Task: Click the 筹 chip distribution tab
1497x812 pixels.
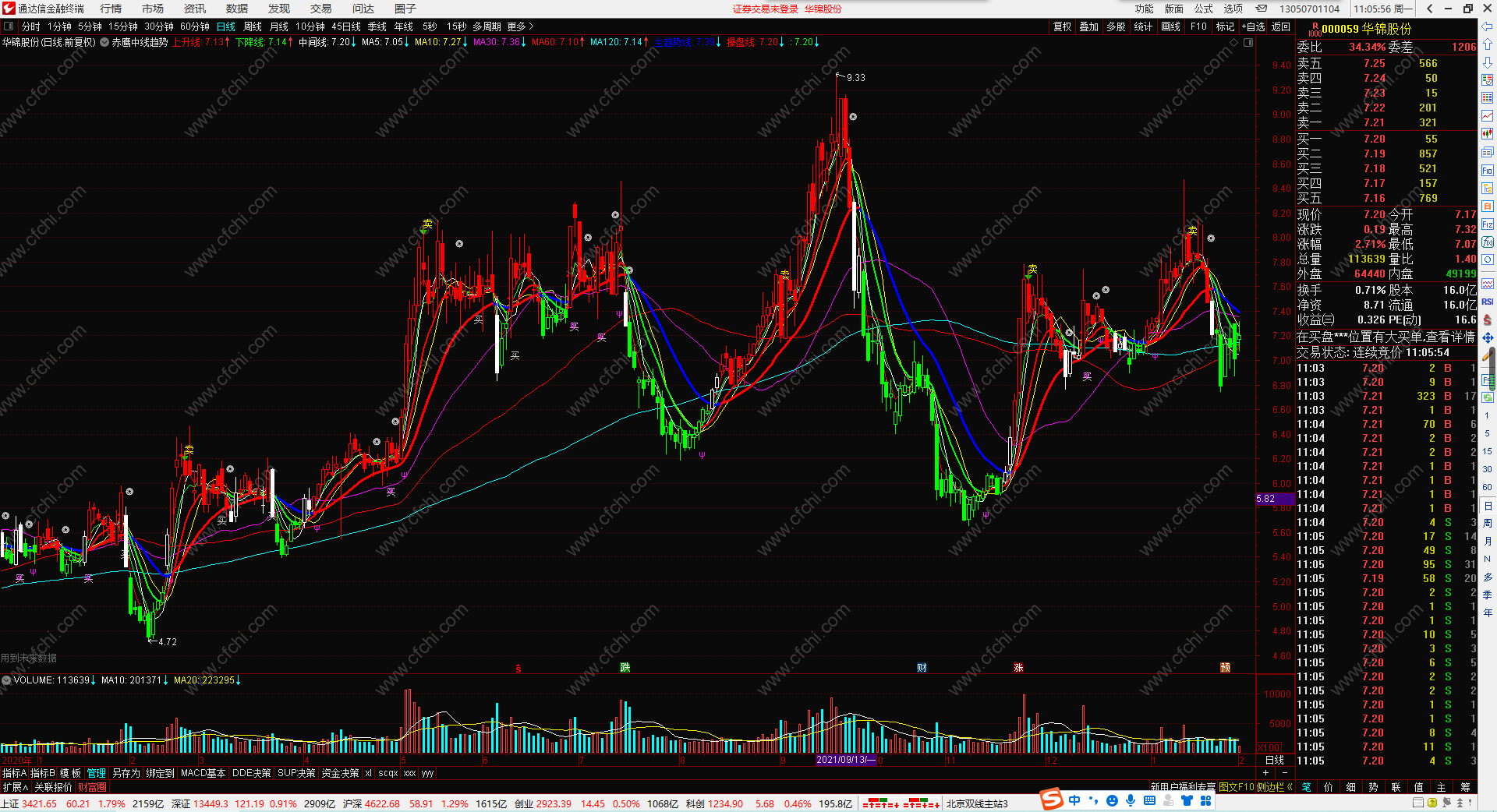Action: (x=1464, y=787)
